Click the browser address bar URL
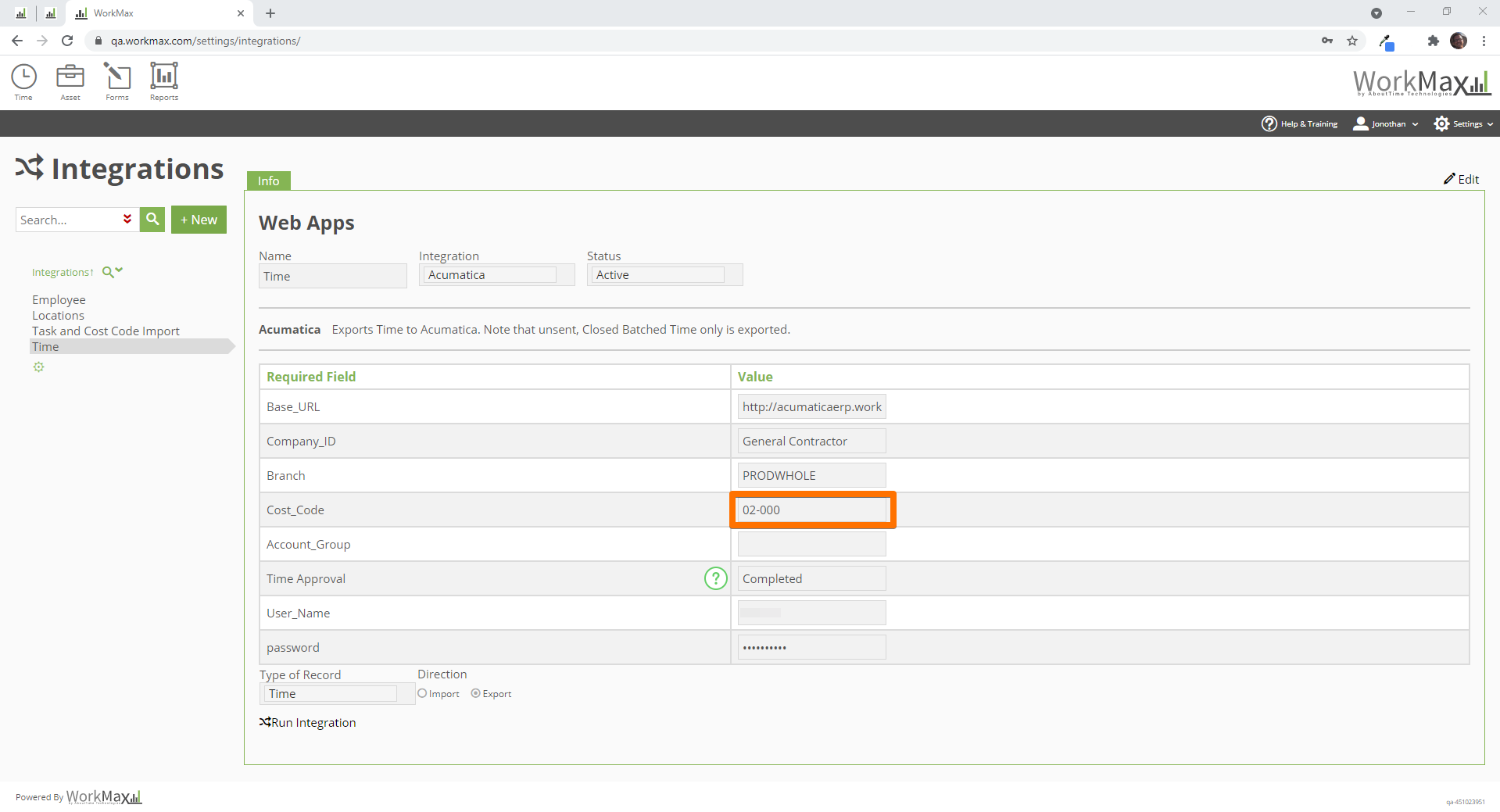 (x=206, y=41)
